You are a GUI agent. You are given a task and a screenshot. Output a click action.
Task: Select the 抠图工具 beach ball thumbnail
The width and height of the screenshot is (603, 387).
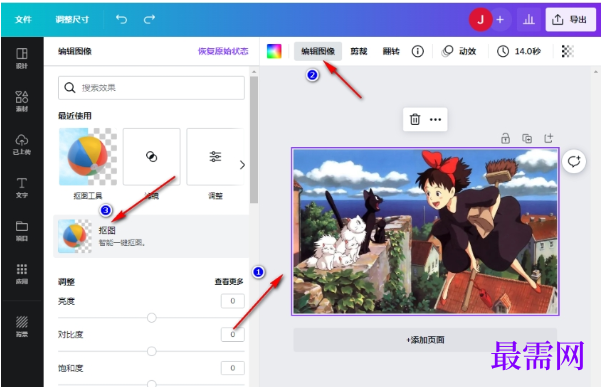88,157
